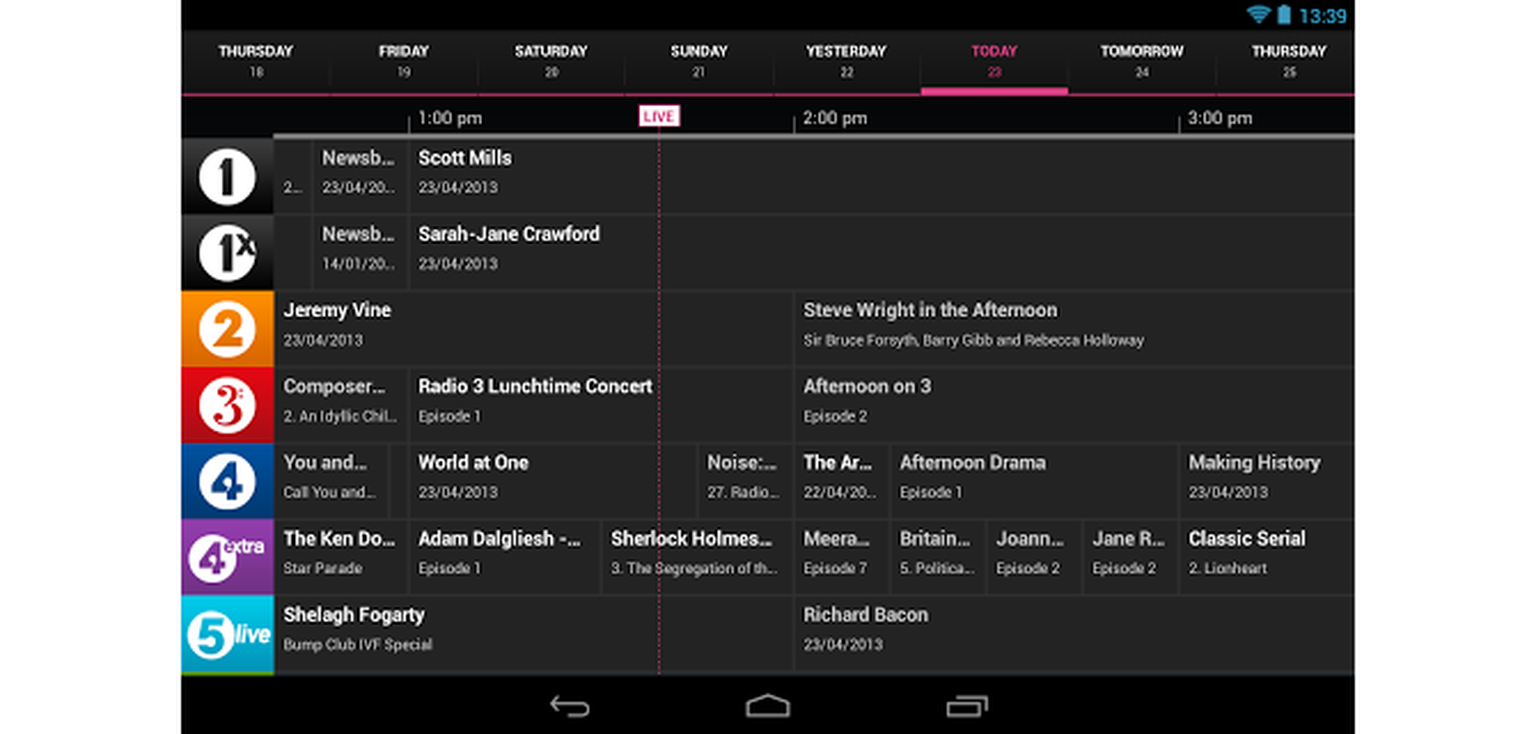Tap the 13:39 status bar clock
This screenshot has width=1536, height=734.
click(1323, 16)
